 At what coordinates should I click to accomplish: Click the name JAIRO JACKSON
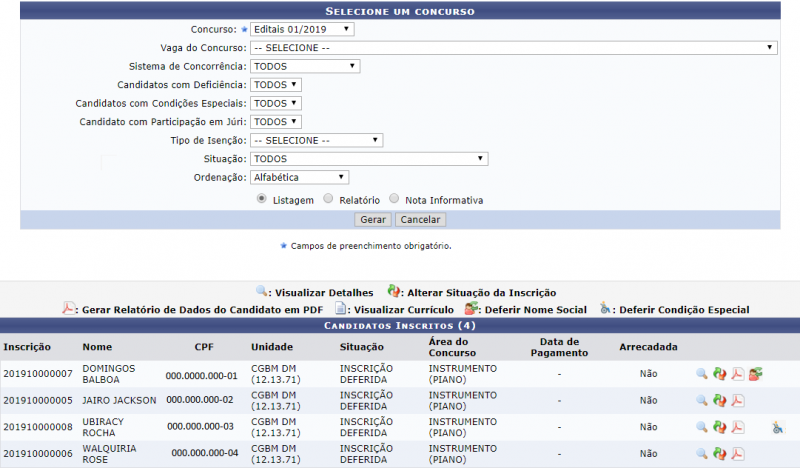(119, 401)
